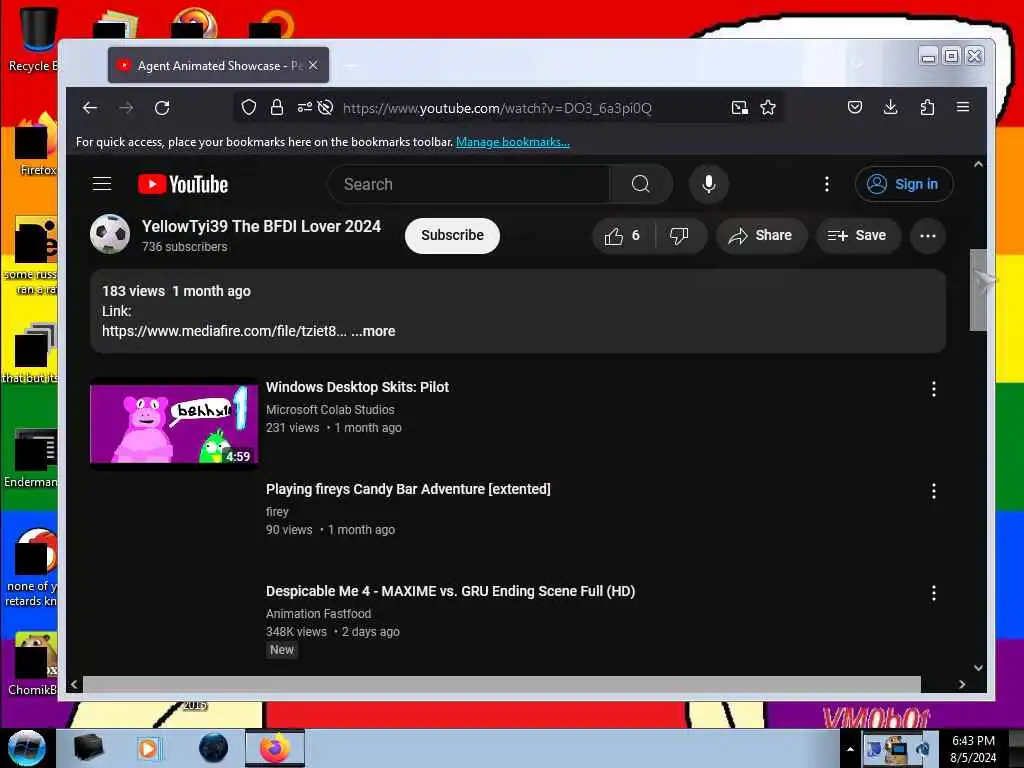This screenshot has height=768, width=1024.
Task: Open the Pocket save icon
Action: click(855, 107)
